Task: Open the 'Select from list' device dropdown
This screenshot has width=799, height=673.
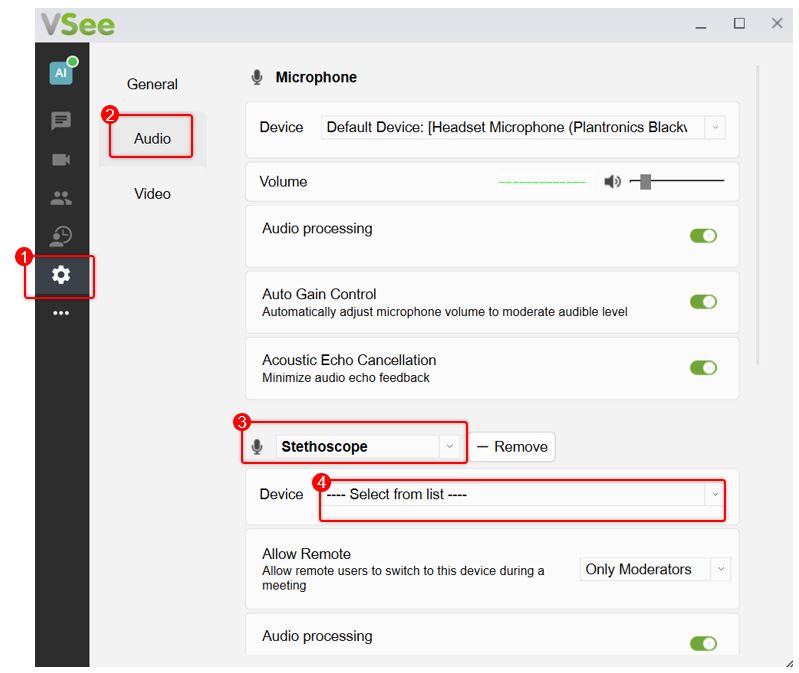Action: pyautogui.click(x=523, y=494)
